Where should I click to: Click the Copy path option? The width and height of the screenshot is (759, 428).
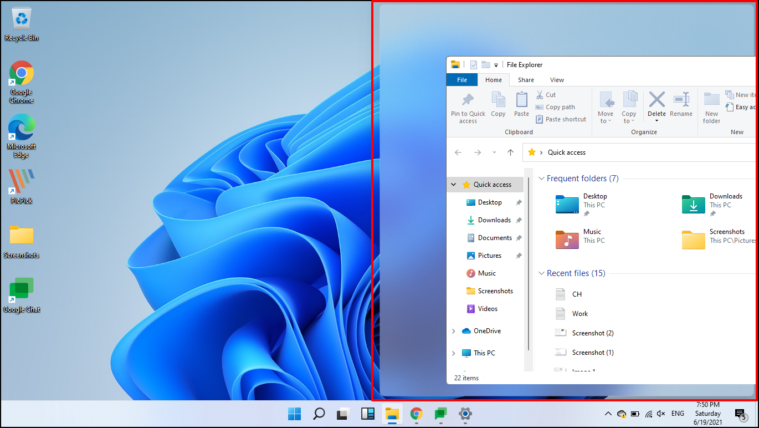coord(555,107)
